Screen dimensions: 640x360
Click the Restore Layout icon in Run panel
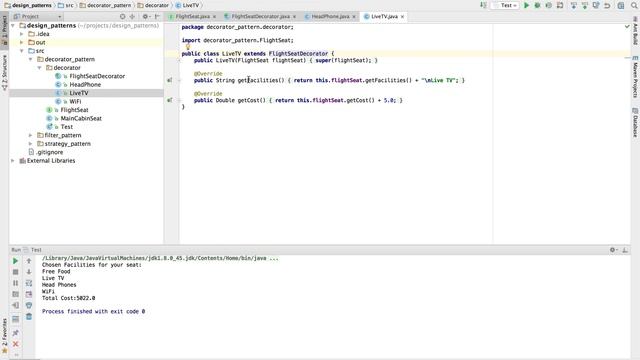(16, 319)
